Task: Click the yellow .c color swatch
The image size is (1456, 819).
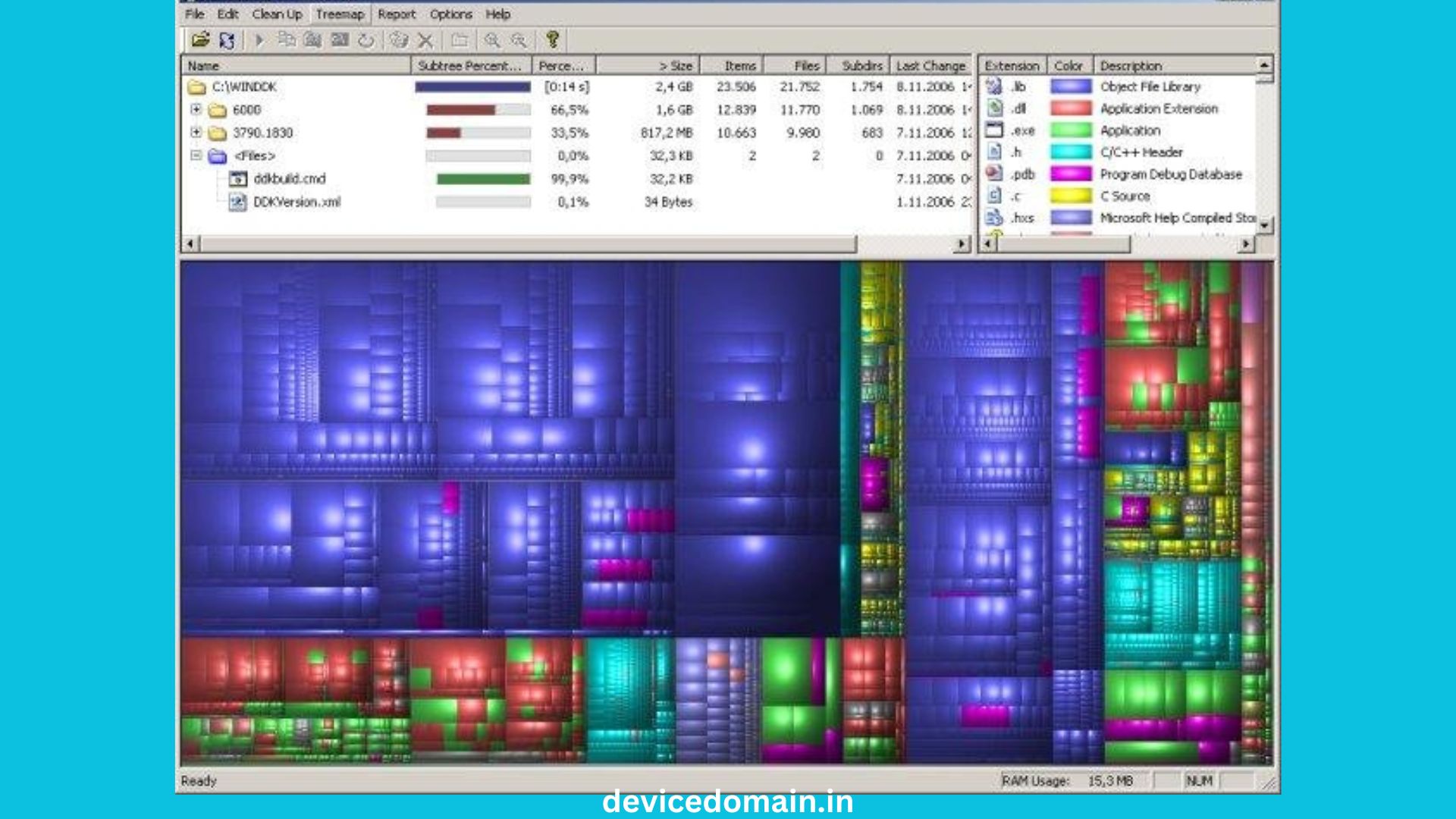Action: 1070,196
